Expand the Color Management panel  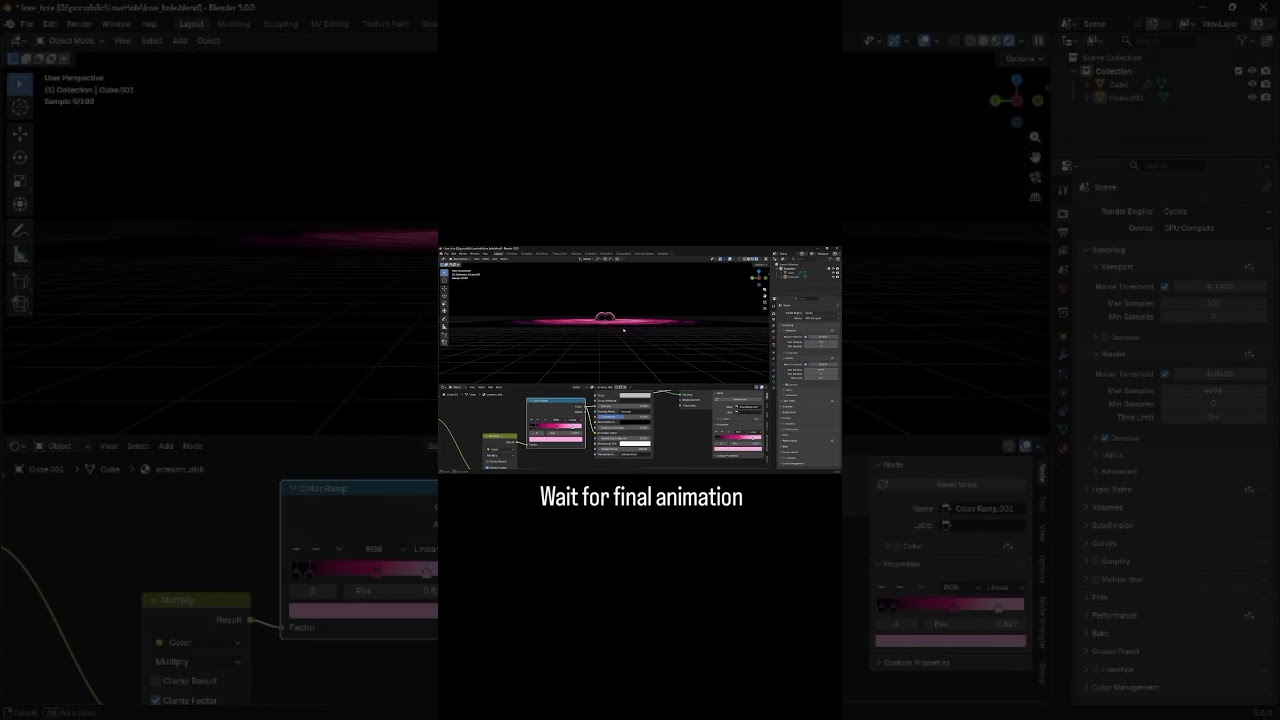pyautogui.click(x=1125, y=687)
